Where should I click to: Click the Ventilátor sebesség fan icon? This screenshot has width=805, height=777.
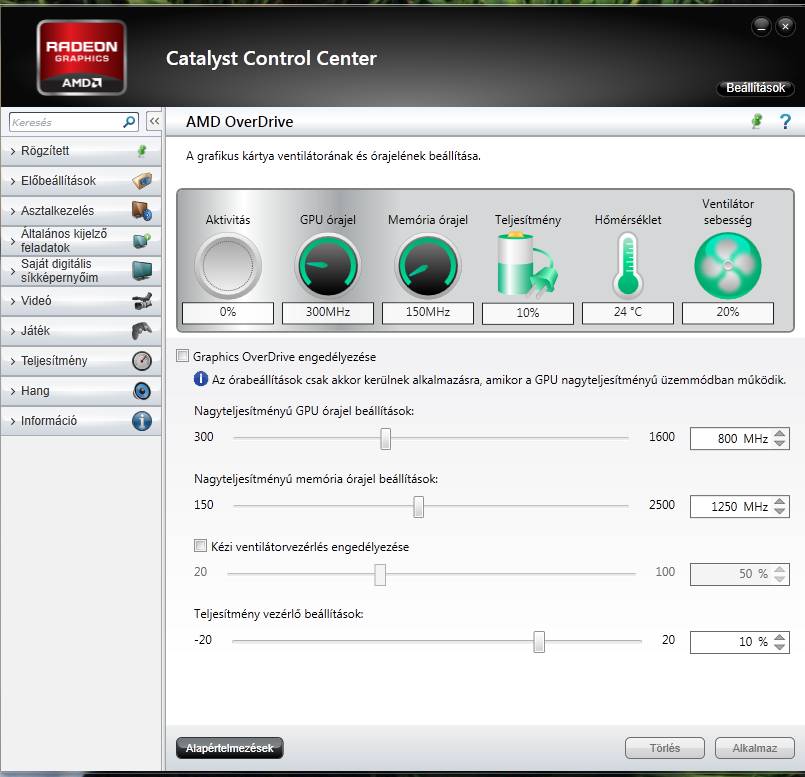click(x=727, y=266)
